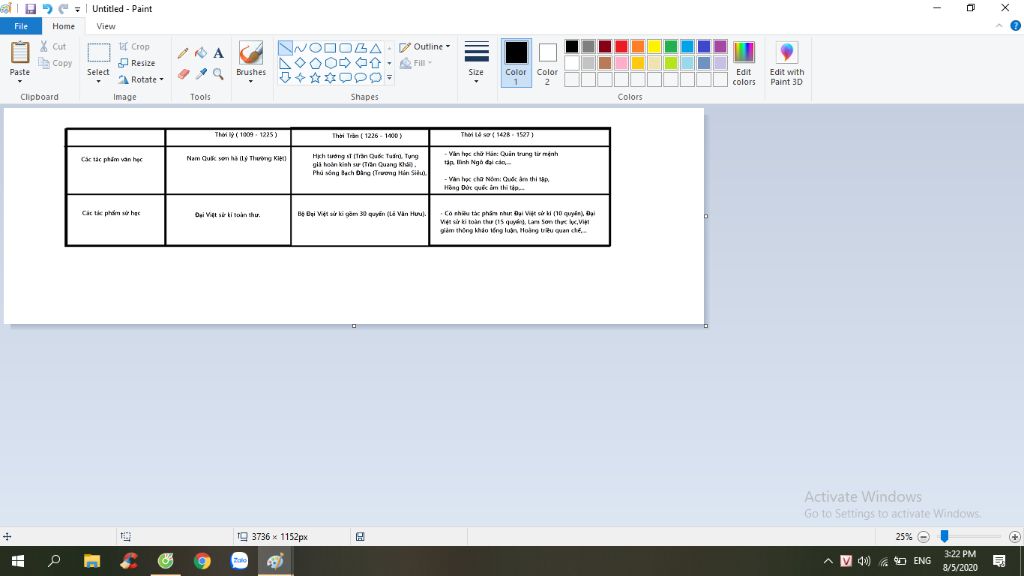Activate Color 1 foreground selector

(516, 63)
